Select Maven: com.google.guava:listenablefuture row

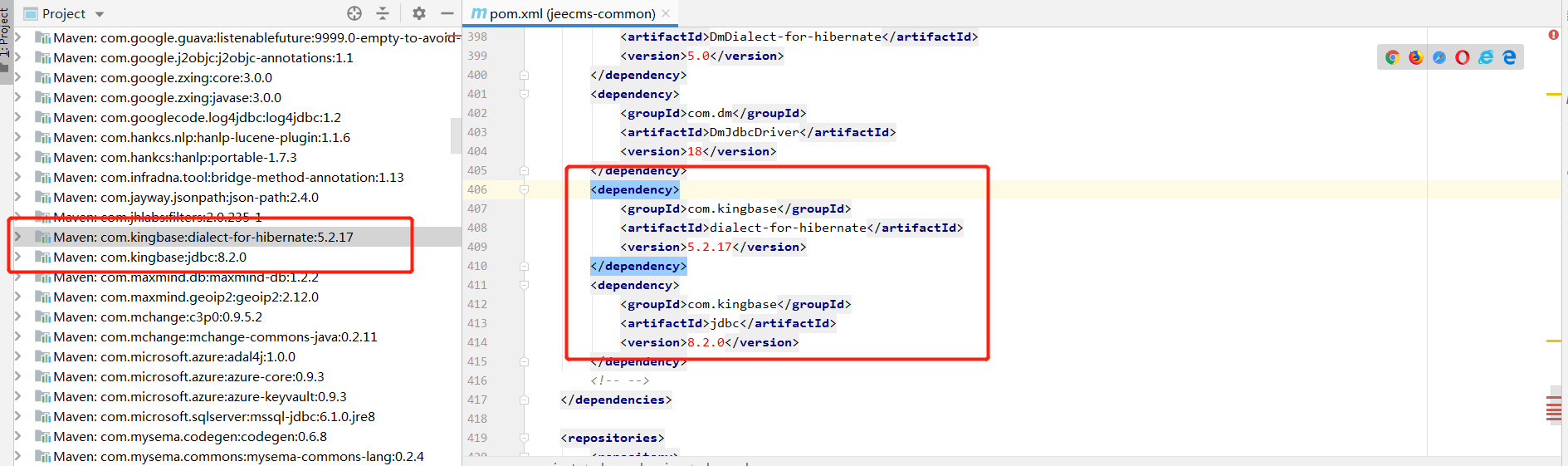pos(256,38)
